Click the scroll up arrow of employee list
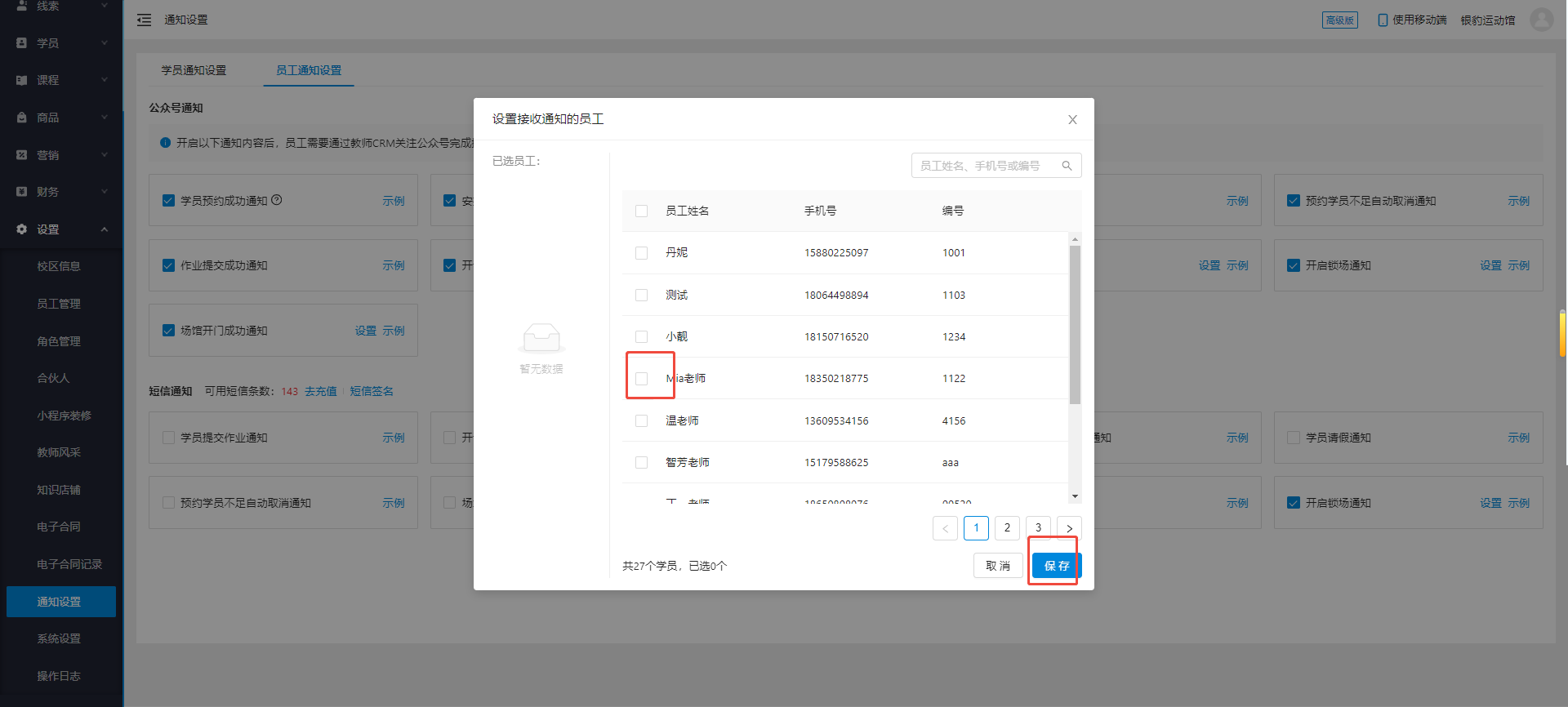1568x707 pixels. click(1075, 239)
